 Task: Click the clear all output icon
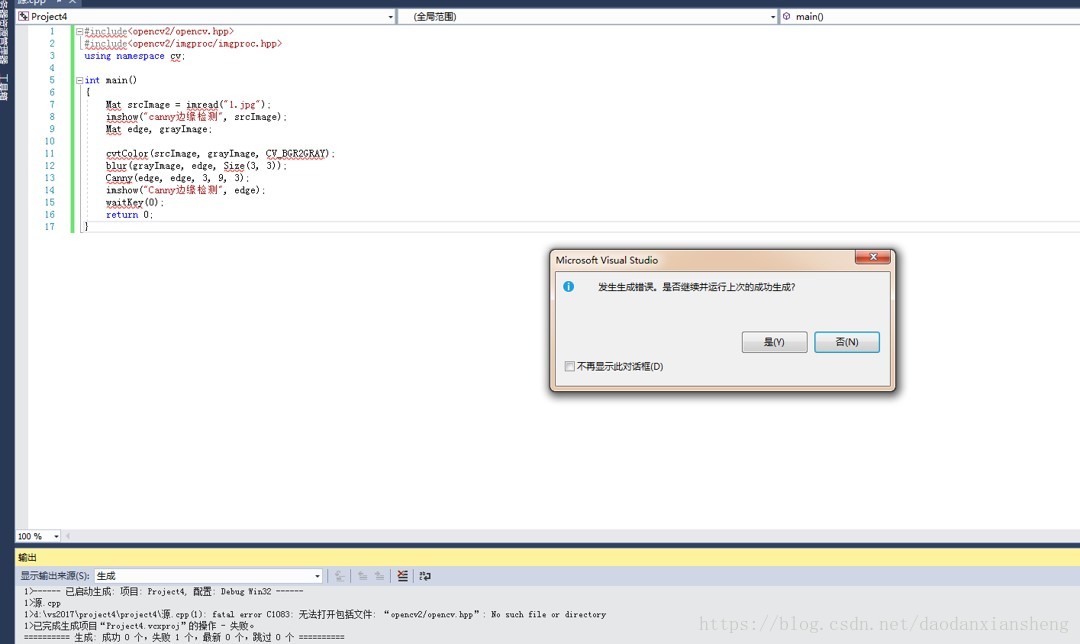402,576
